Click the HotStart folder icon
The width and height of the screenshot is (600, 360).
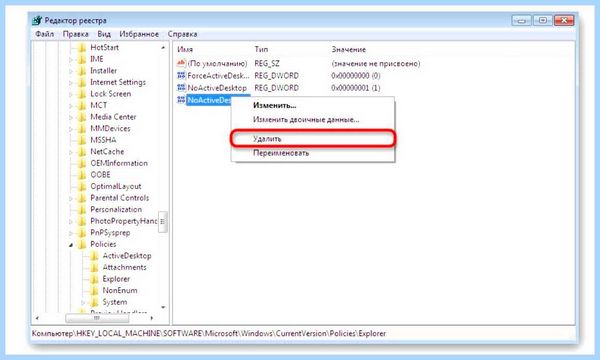(x=82, y=48)
